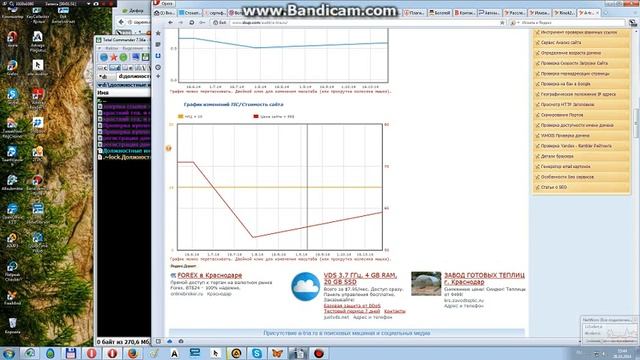This screenshot has width=640, height=360.
Task: Open the Opera sidebar notes panel icon
Action: (158, 44)
